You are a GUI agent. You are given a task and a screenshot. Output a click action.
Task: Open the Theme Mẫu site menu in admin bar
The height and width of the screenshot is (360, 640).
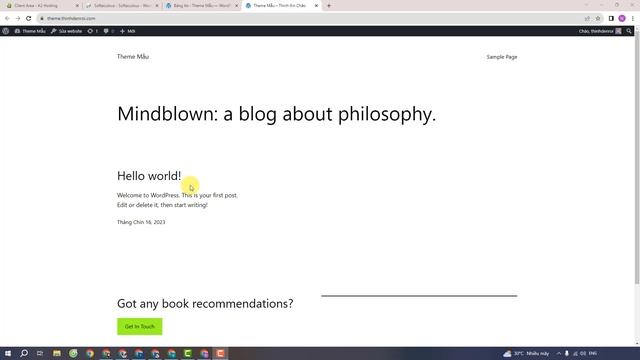click(x=30, y=31)
